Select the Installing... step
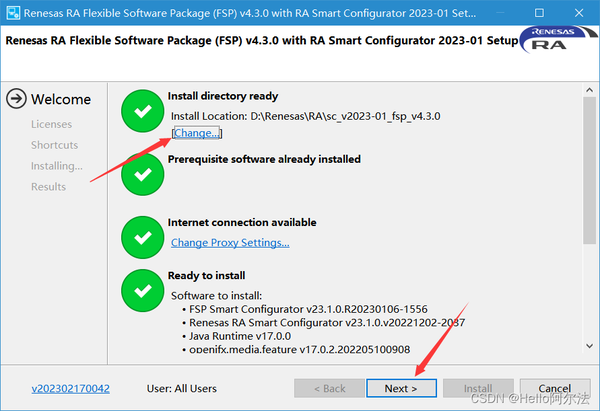Viewport: 600px width, 411px height. [56, 166]
